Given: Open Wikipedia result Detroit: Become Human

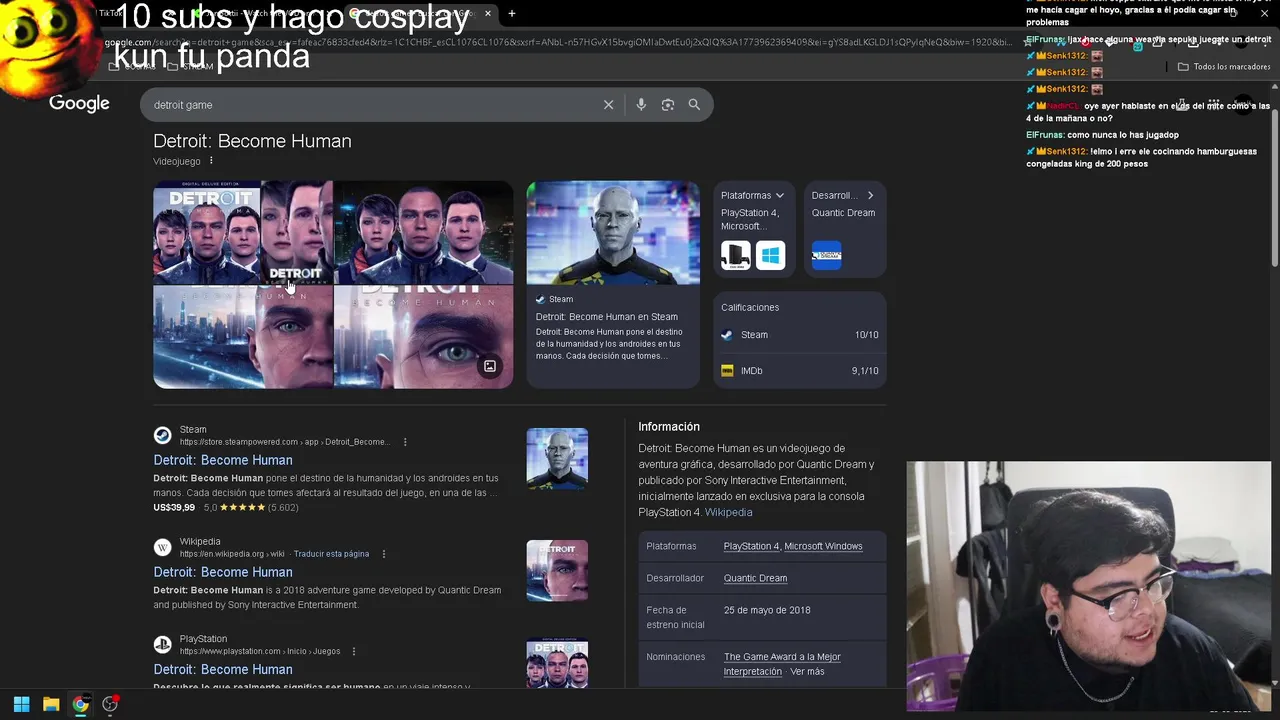Looking at the screenshot, I should coord(223,572).
